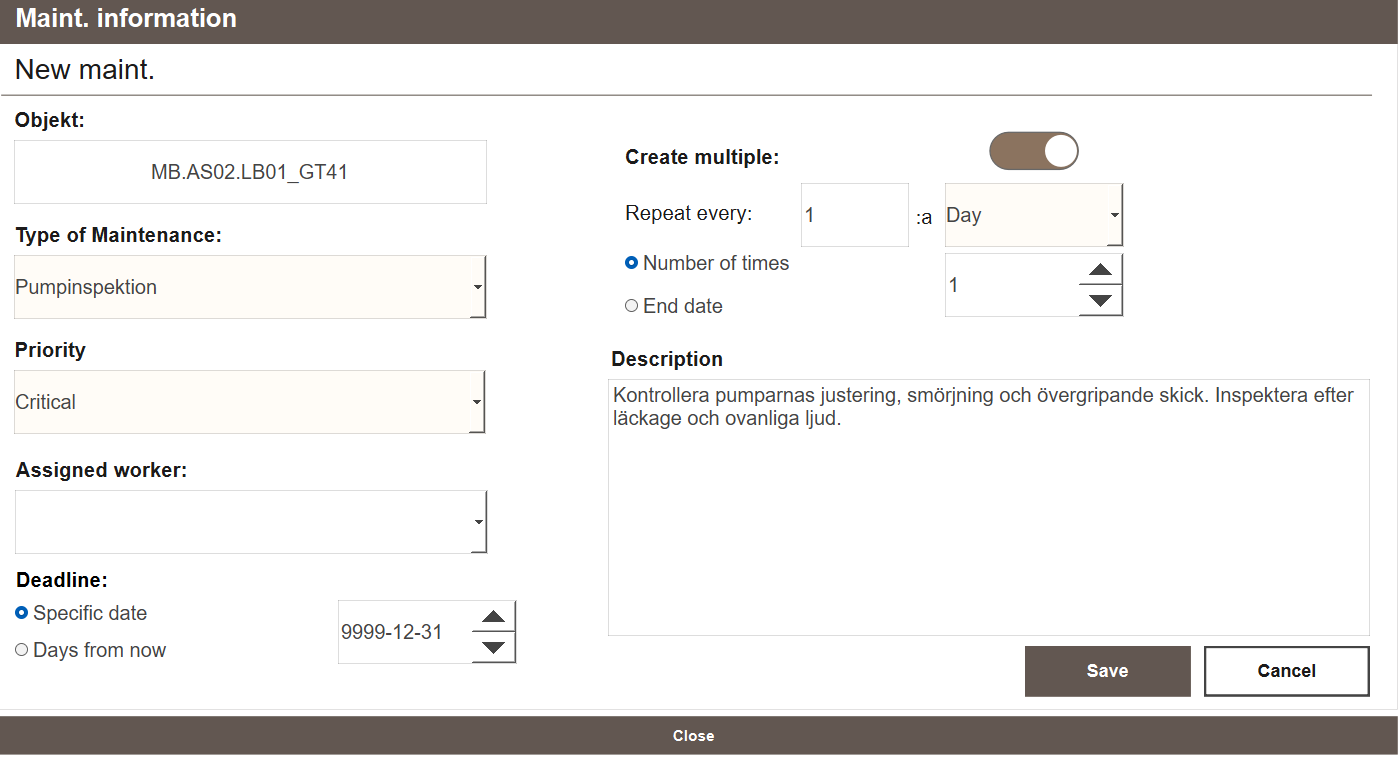Image resolution: width=1399 pixels, height=758 pixels.
Task: Open the Assigned worker dropdown
Action: coord(250,522)
